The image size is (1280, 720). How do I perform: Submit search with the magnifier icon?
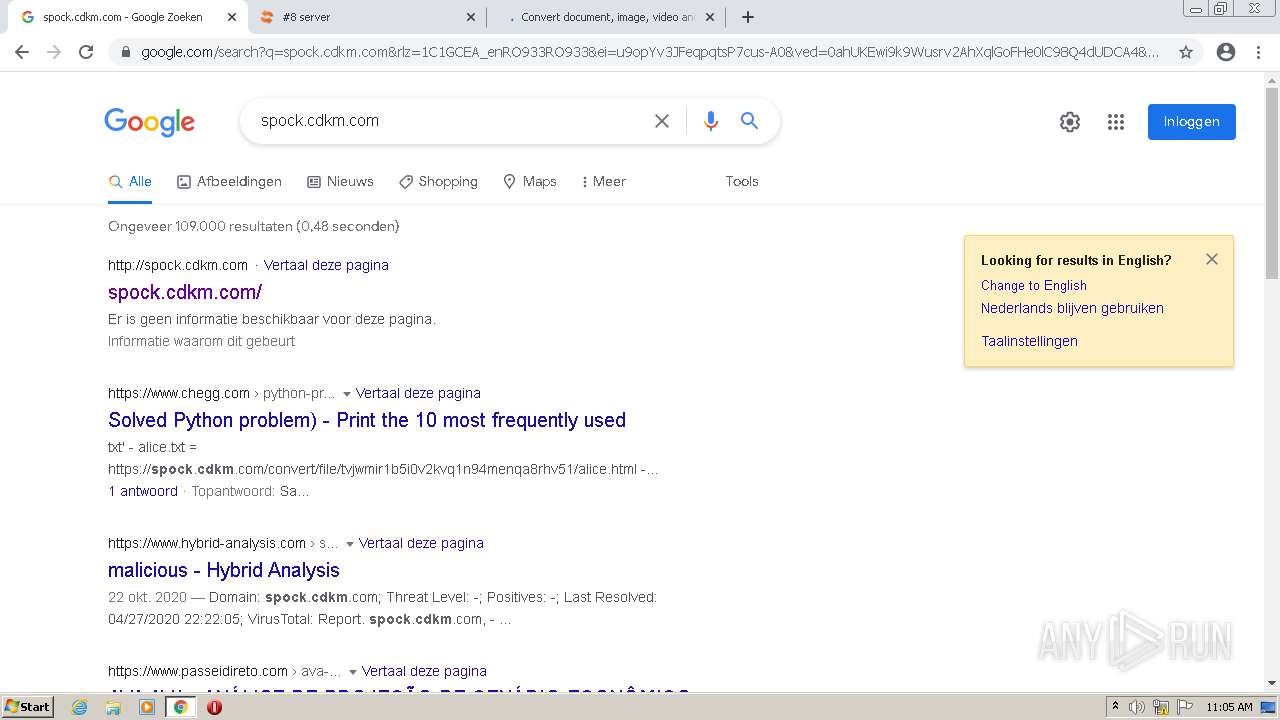749,121
